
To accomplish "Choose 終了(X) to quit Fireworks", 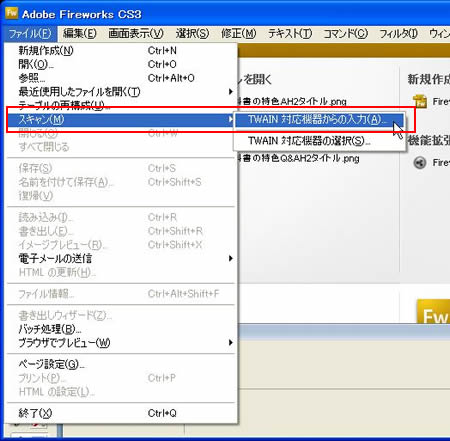I will [121, 413].
